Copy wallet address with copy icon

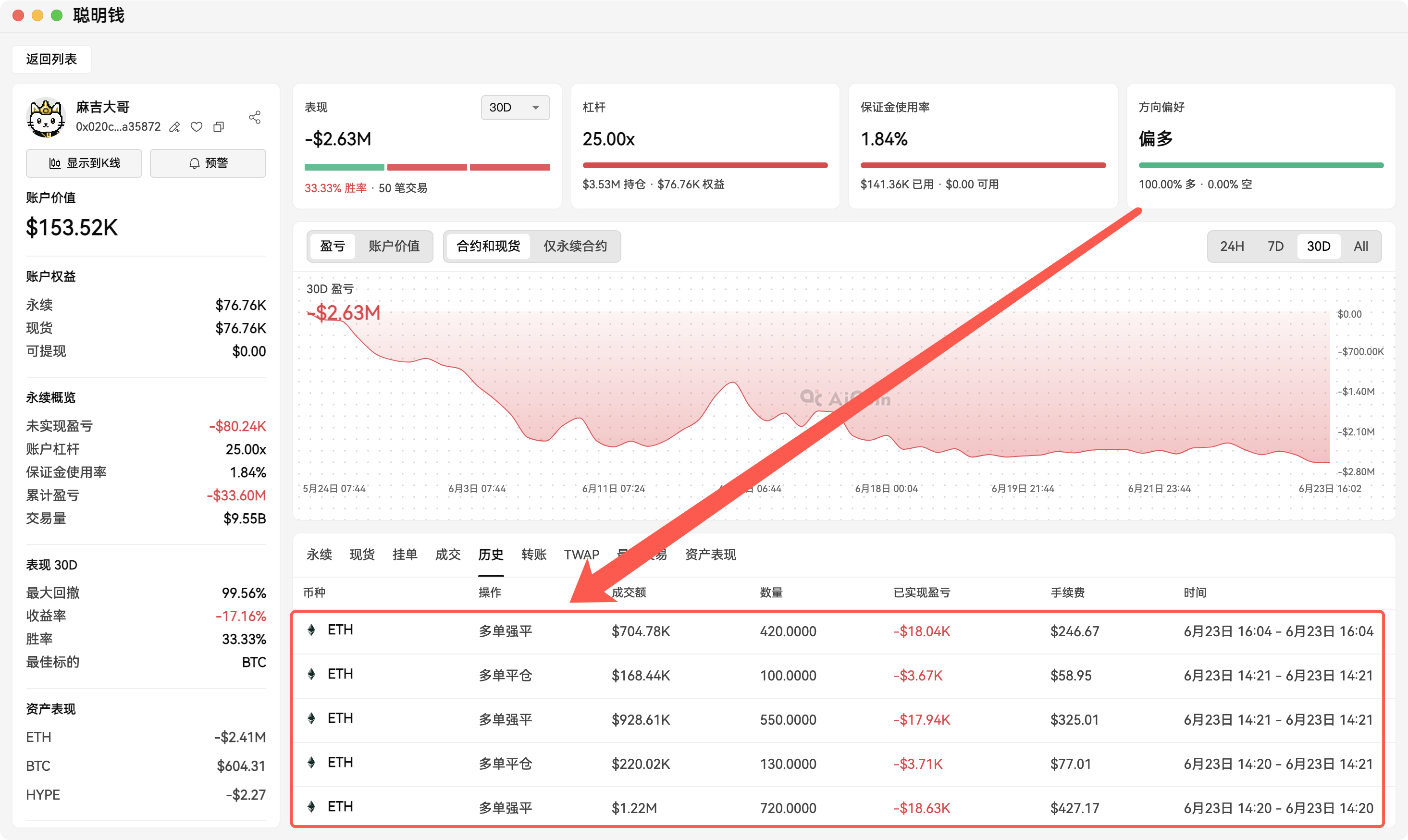pyautogui.click(x=219, y=127)
